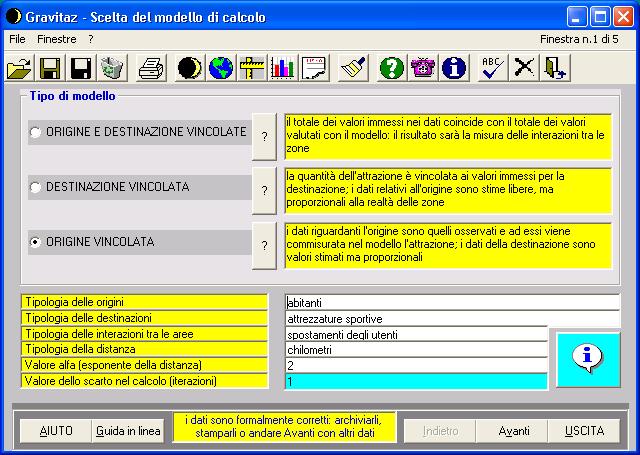Open the bar chart toolbar icon

point(284,67)
